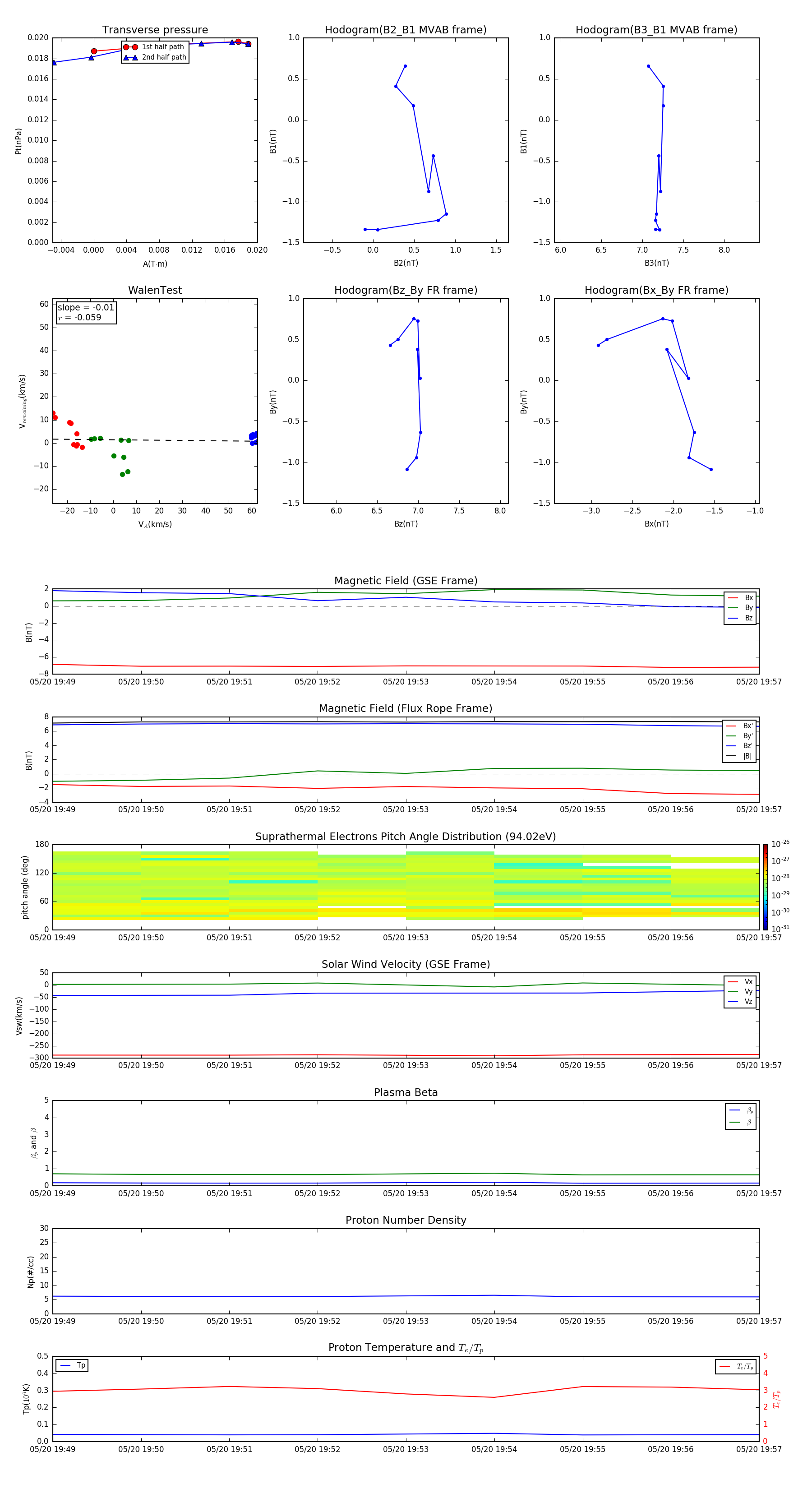
Task: Click the 'Magnetic Field (Flux Rope Frame)' title
Action: pyautogui.click(x=406, y=709)
